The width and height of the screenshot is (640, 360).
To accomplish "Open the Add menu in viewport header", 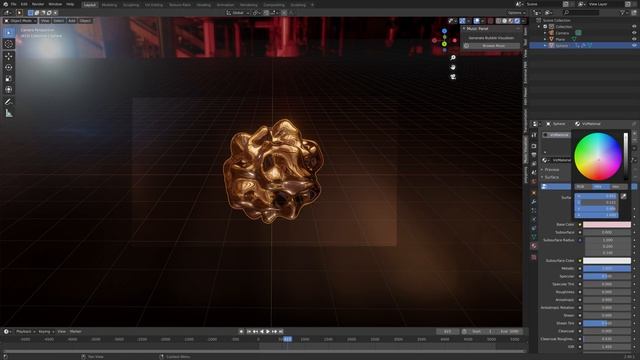I will pos(72,21).
